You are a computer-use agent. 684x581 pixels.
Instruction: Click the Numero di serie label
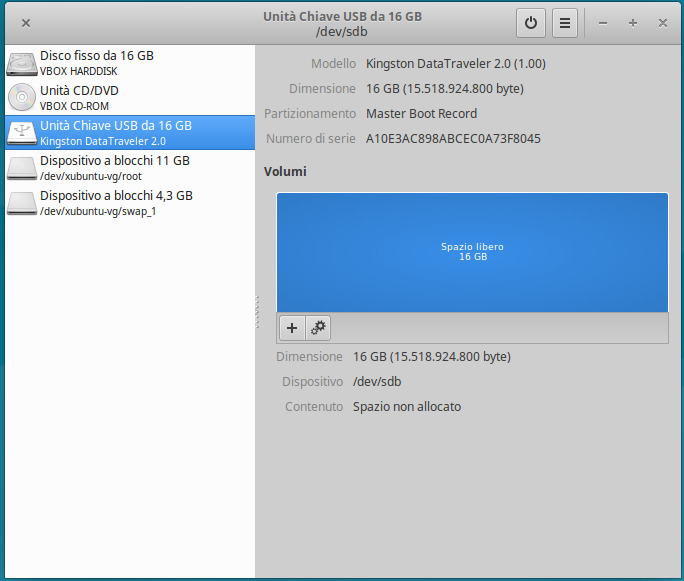tap(311, 139)
